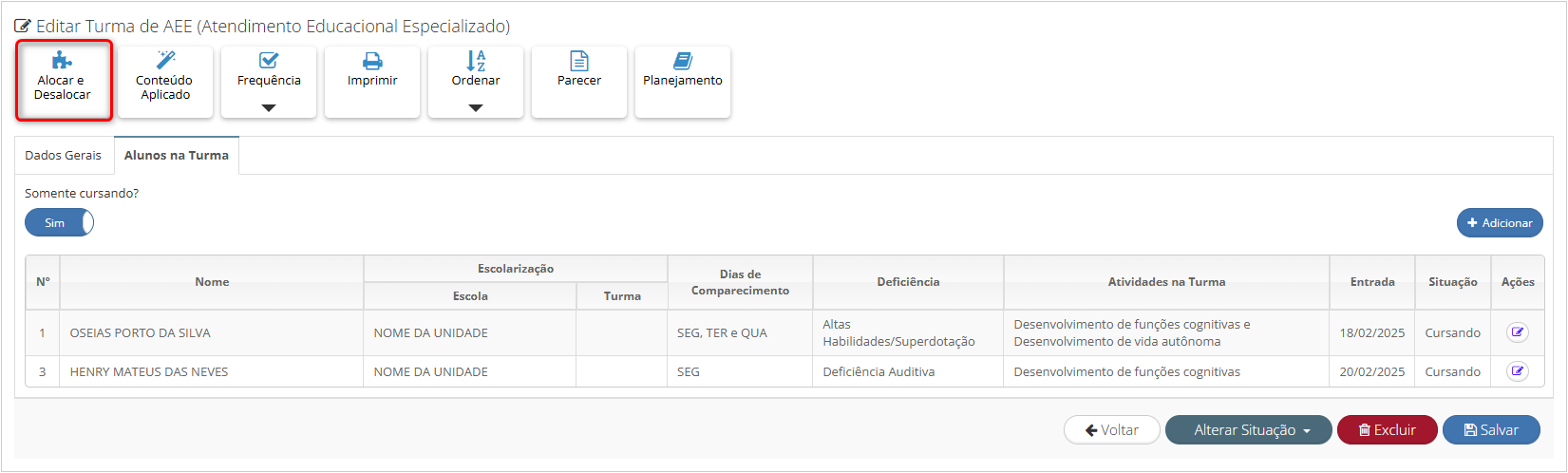Image resolution: width=1568 pixels, height=473 pixels.
Task: Open Conteúdo Aplicado wand icon
Action: point(165,60)
